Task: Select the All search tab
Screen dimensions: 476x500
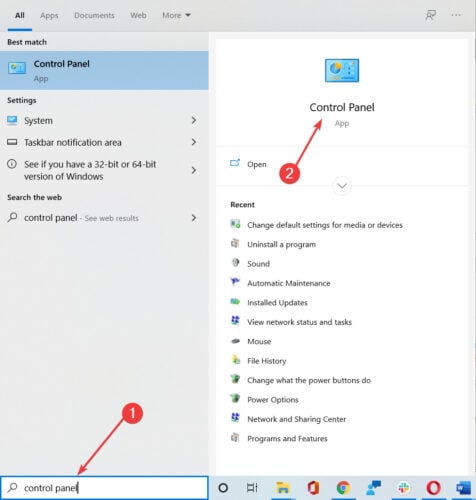Action: (20, 15)
